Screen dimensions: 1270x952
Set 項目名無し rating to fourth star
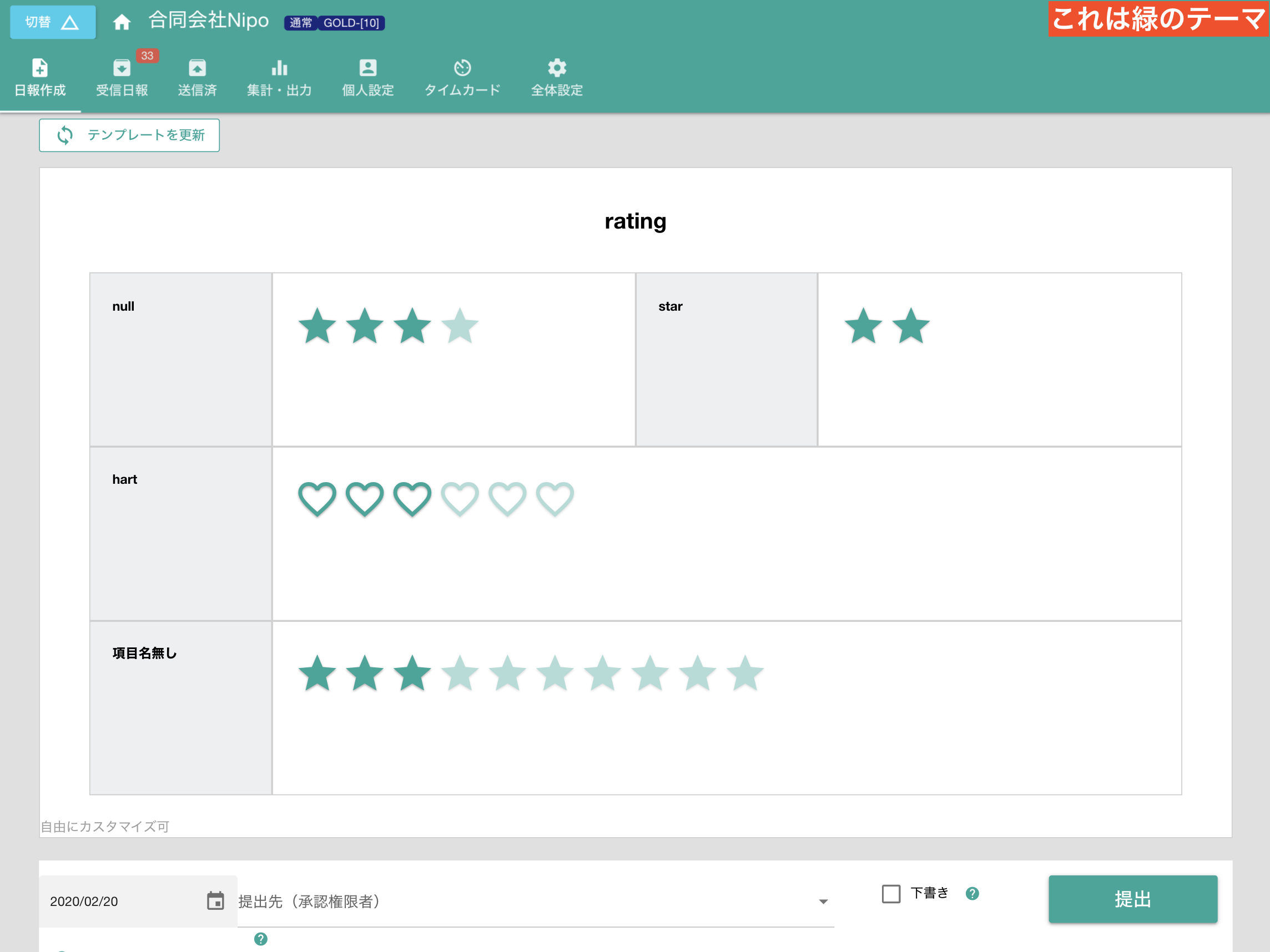[460, 673]
